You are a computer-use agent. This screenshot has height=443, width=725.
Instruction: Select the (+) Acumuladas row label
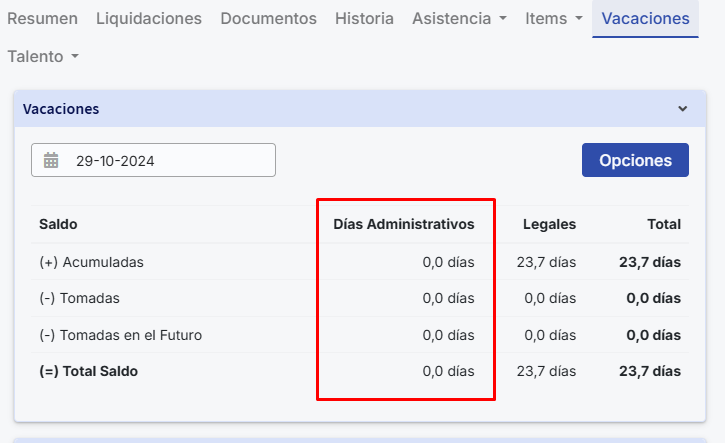(x=91, y=262)
